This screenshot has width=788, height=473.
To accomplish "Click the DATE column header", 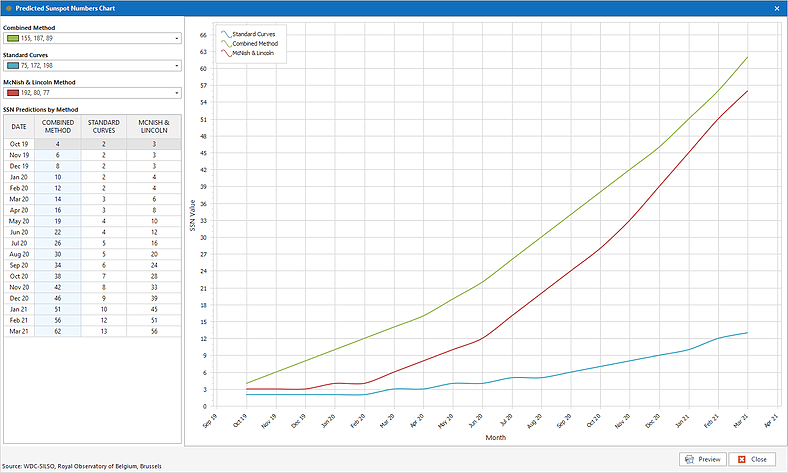I will point(19,127).
